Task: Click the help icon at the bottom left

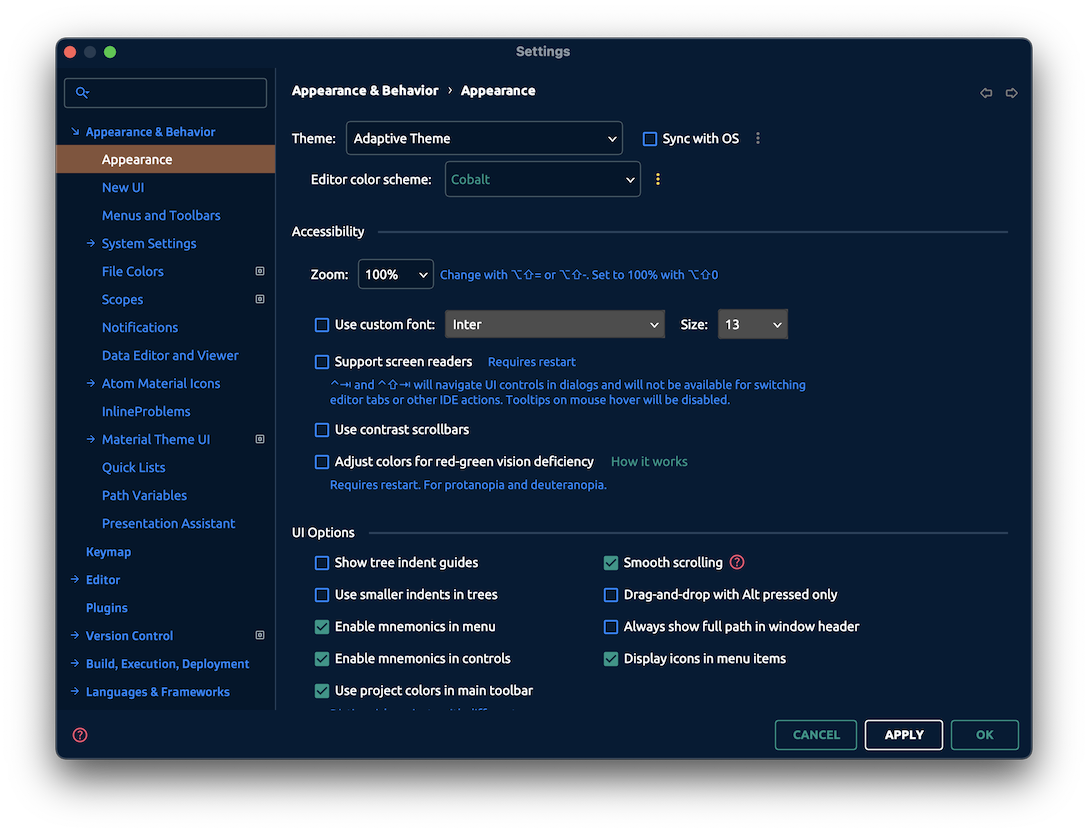Action: (79, 734)
